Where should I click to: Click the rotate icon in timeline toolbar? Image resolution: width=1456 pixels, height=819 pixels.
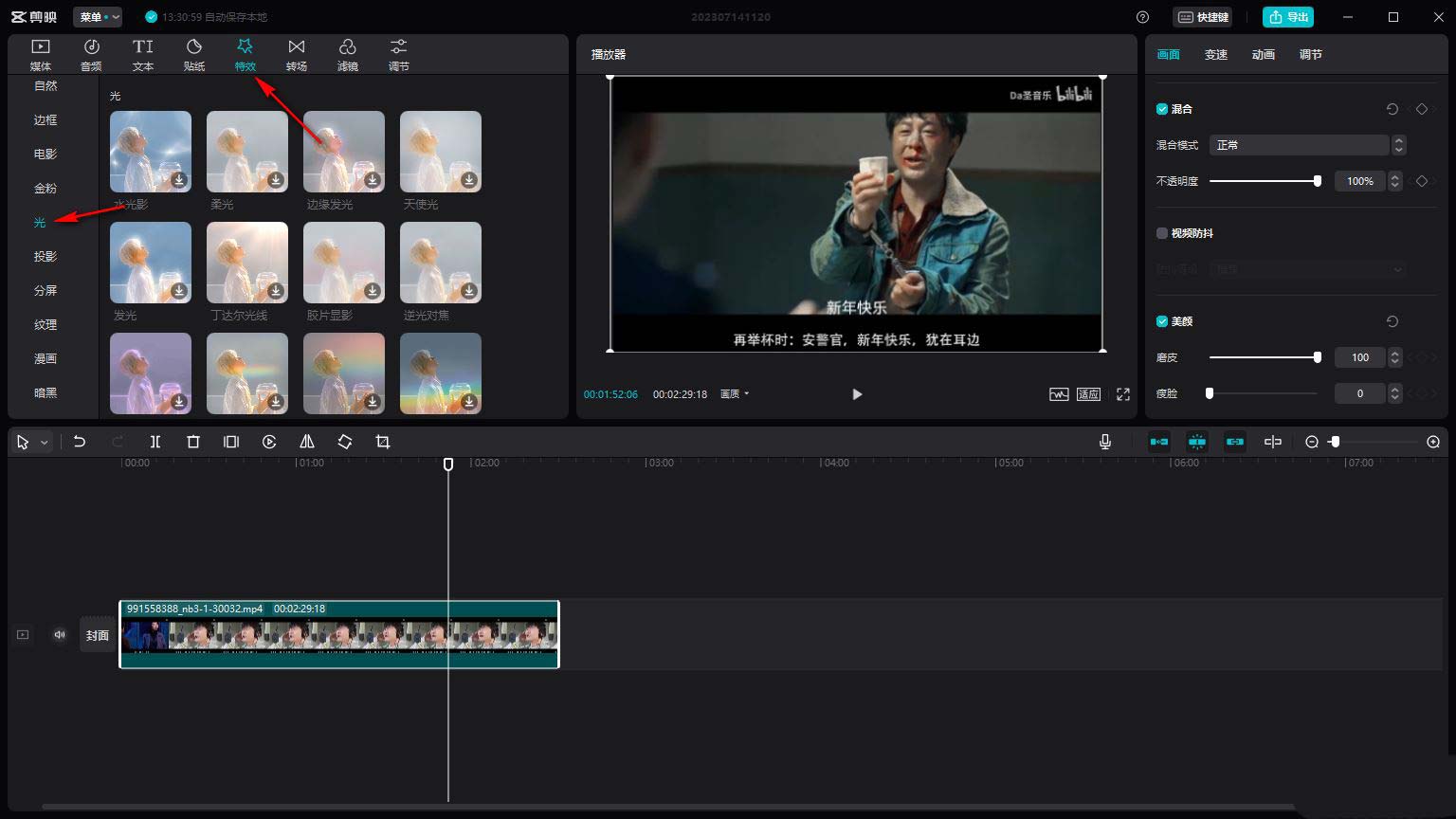(345, 442)
